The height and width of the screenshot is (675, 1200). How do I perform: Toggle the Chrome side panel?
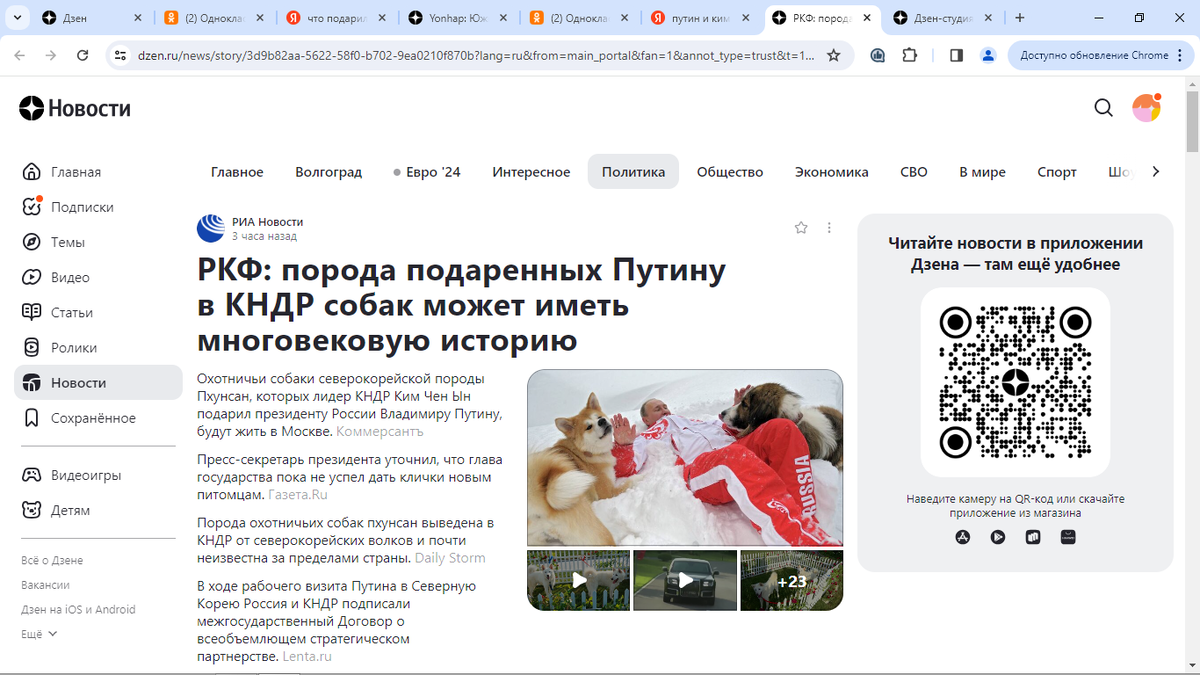(956, 55)
